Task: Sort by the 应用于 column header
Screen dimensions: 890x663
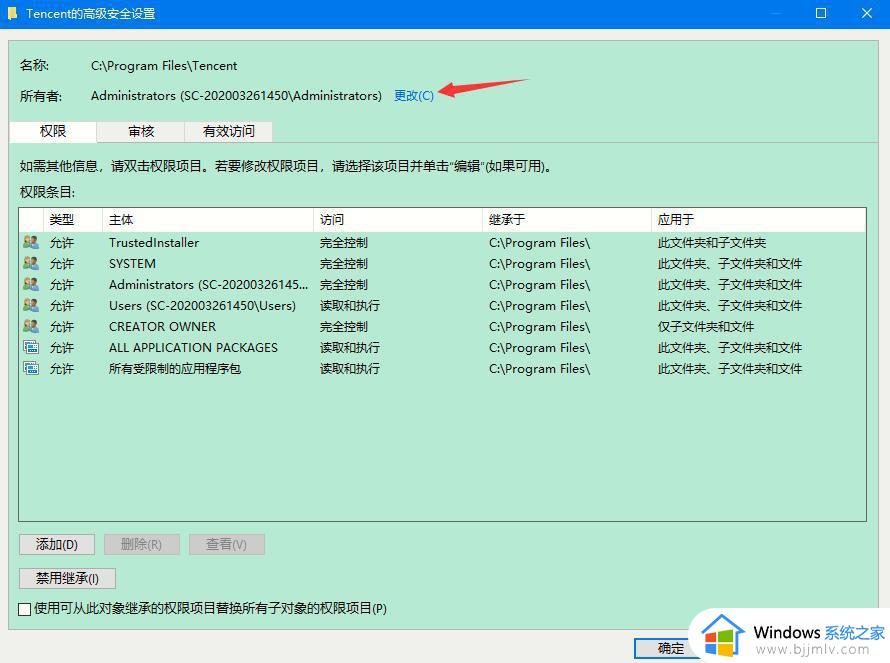Action: [759, 220]
